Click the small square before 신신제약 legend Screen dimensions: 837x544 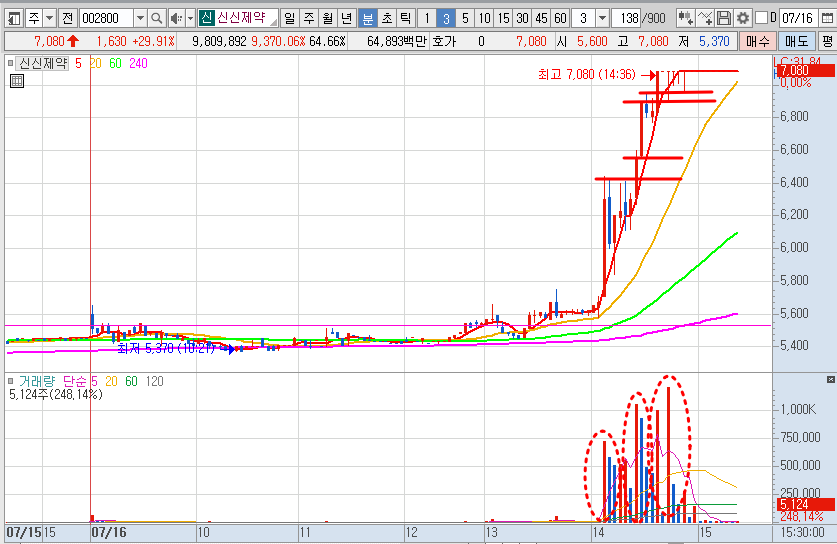click(10, 64)
